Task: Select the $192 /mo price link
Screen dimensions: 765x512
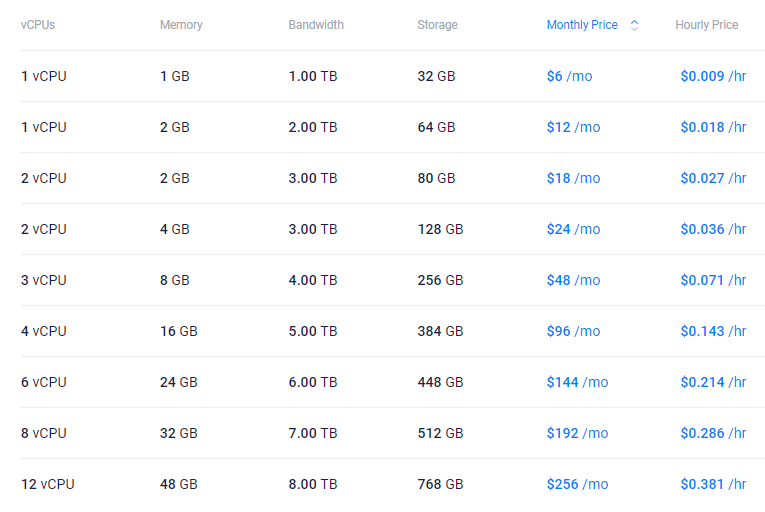Action: tap(577, 433)
